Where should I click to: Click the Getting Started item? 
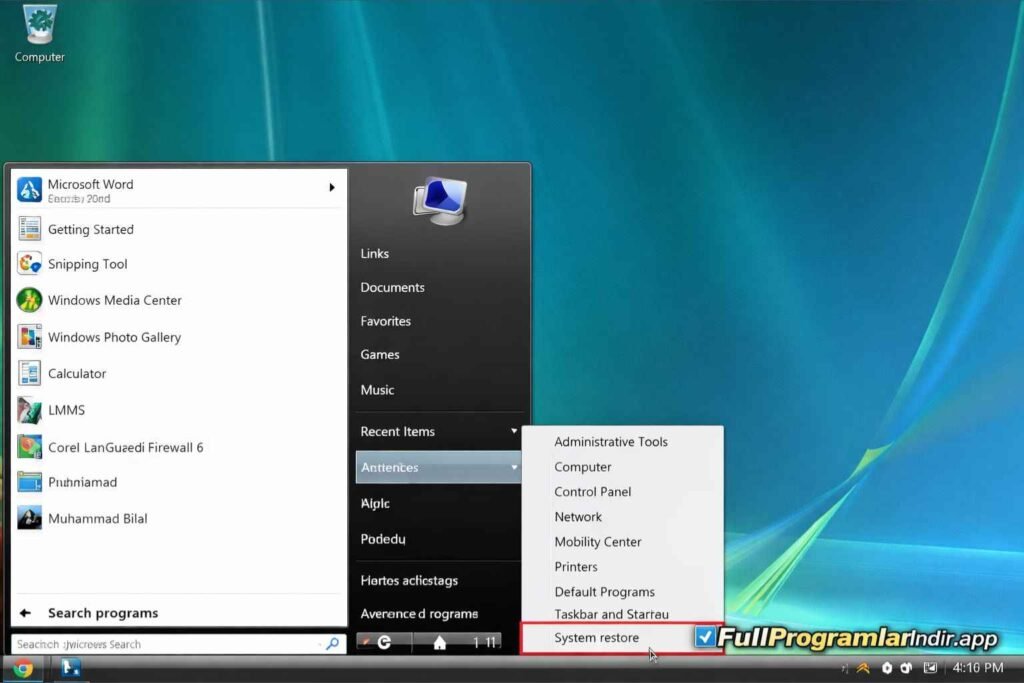point(90,229)
